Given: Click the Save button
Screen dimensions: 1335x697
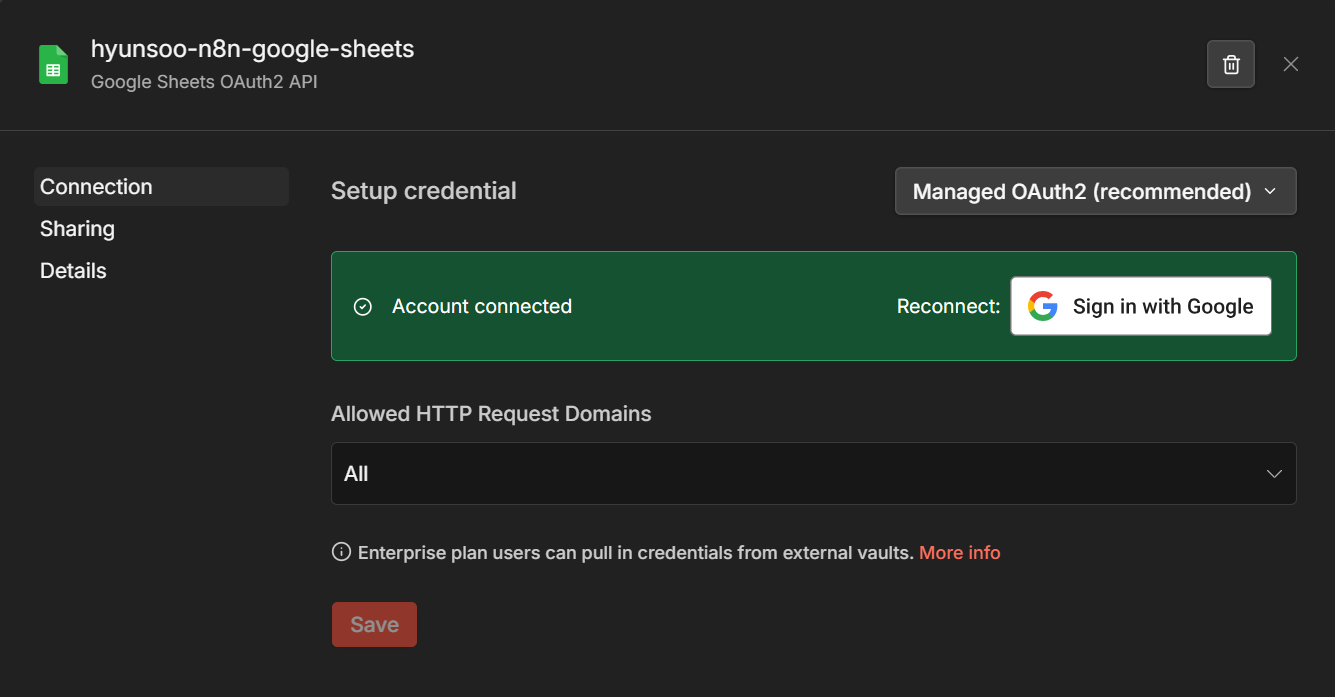Looking at the screenshot, I should coord(374,625).
